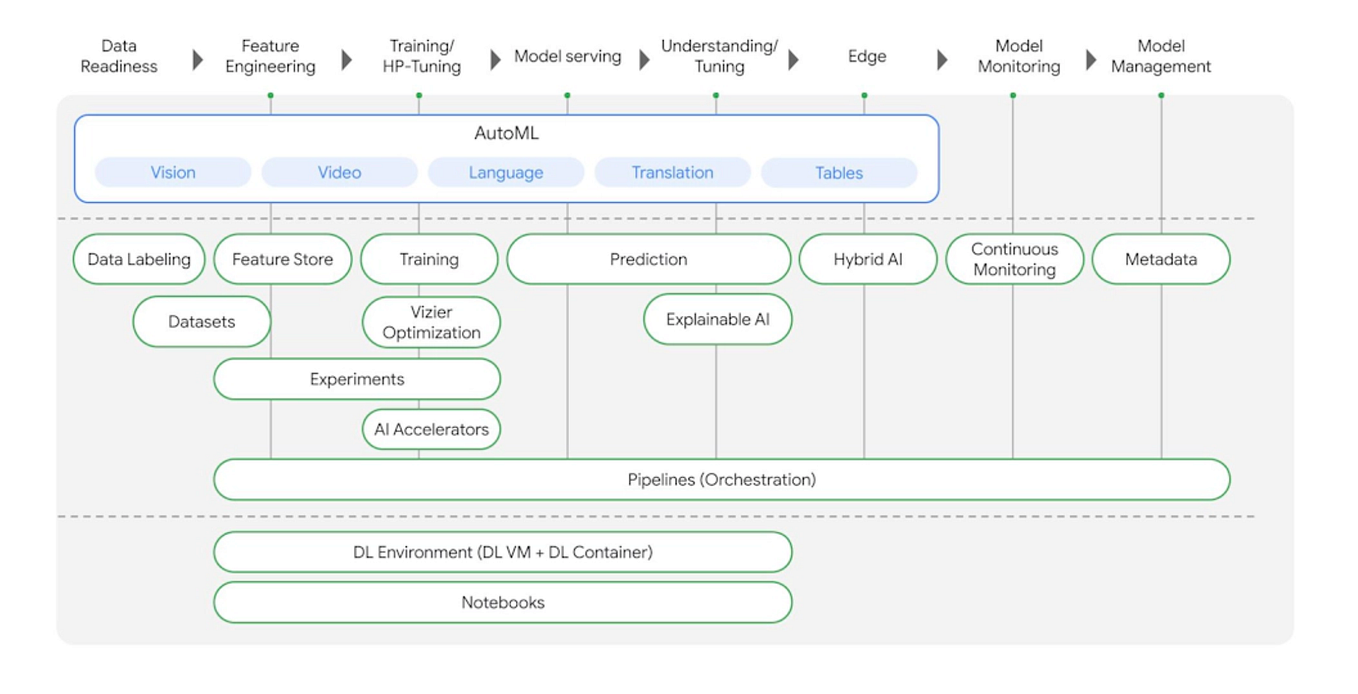Screen dimensions: 1358x694
Task: Expand the arrow after Data Readiness
Action: tap(196, 57)
